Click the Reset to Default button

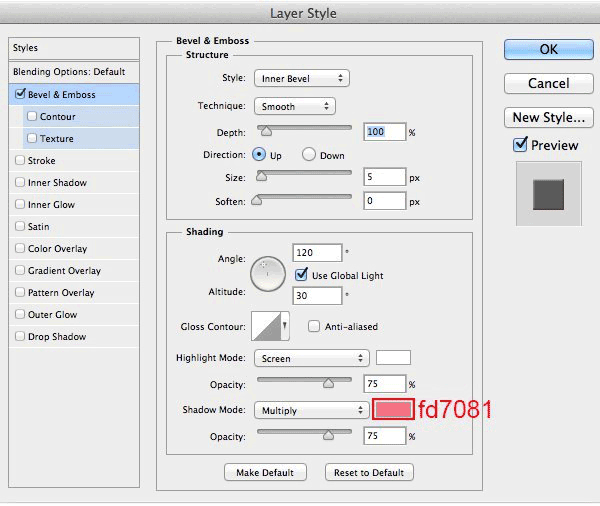[x=369, y=472]
